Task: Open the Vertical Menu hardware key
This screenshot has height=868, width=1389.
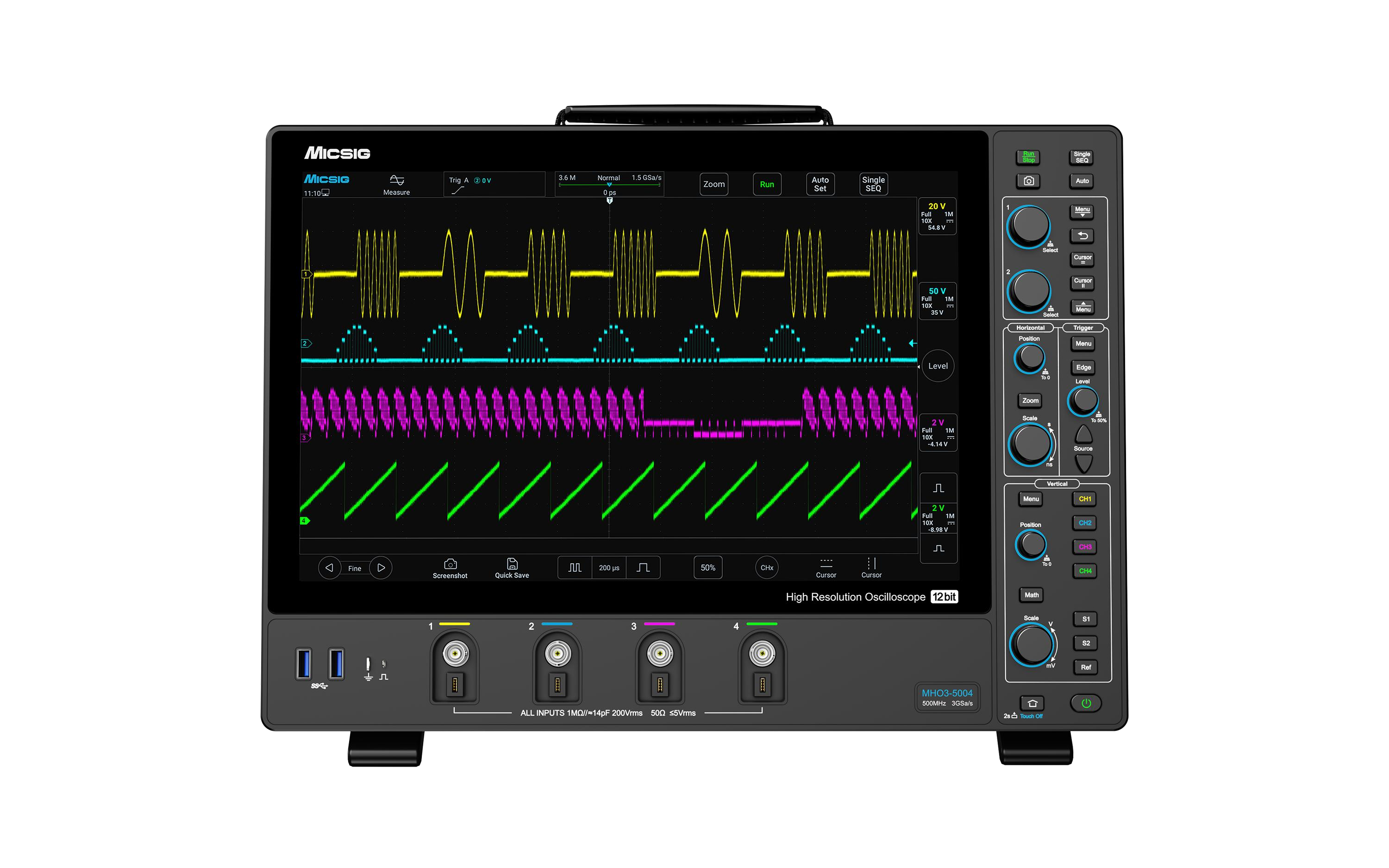Action: pyautogui.click(x=1031, y=499)
